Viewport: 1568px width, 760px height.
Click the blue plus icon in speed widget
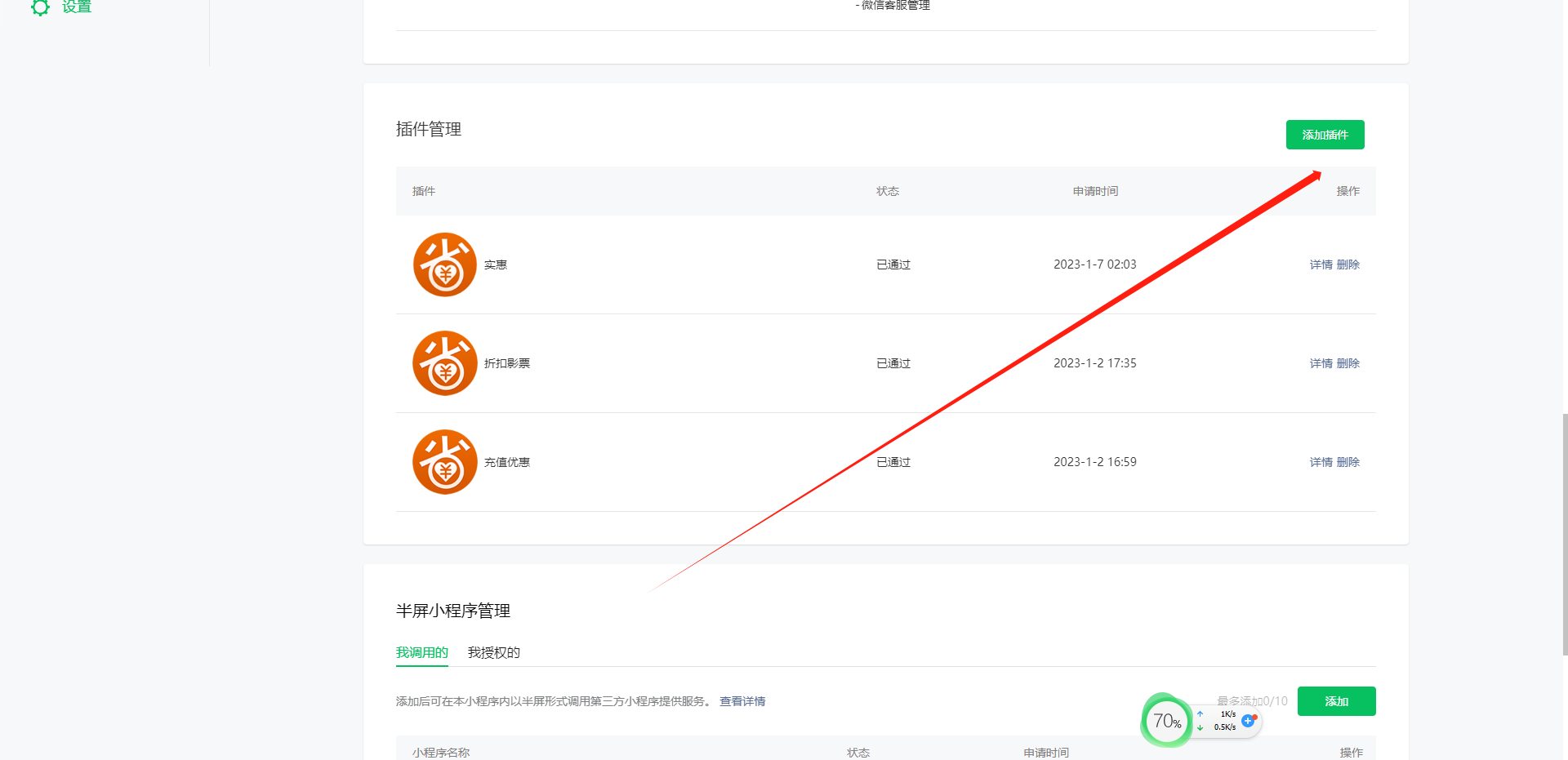click(1248, 721)
